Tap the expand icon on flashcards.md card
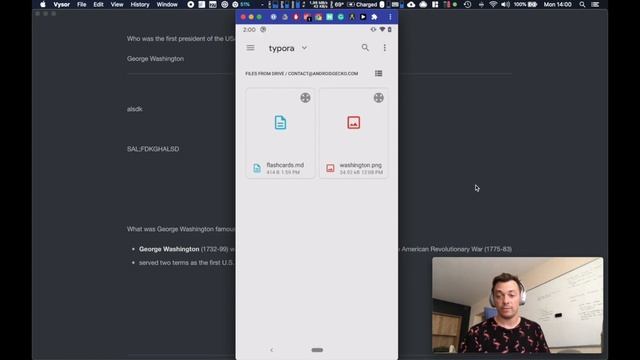 tap(305, 98)
